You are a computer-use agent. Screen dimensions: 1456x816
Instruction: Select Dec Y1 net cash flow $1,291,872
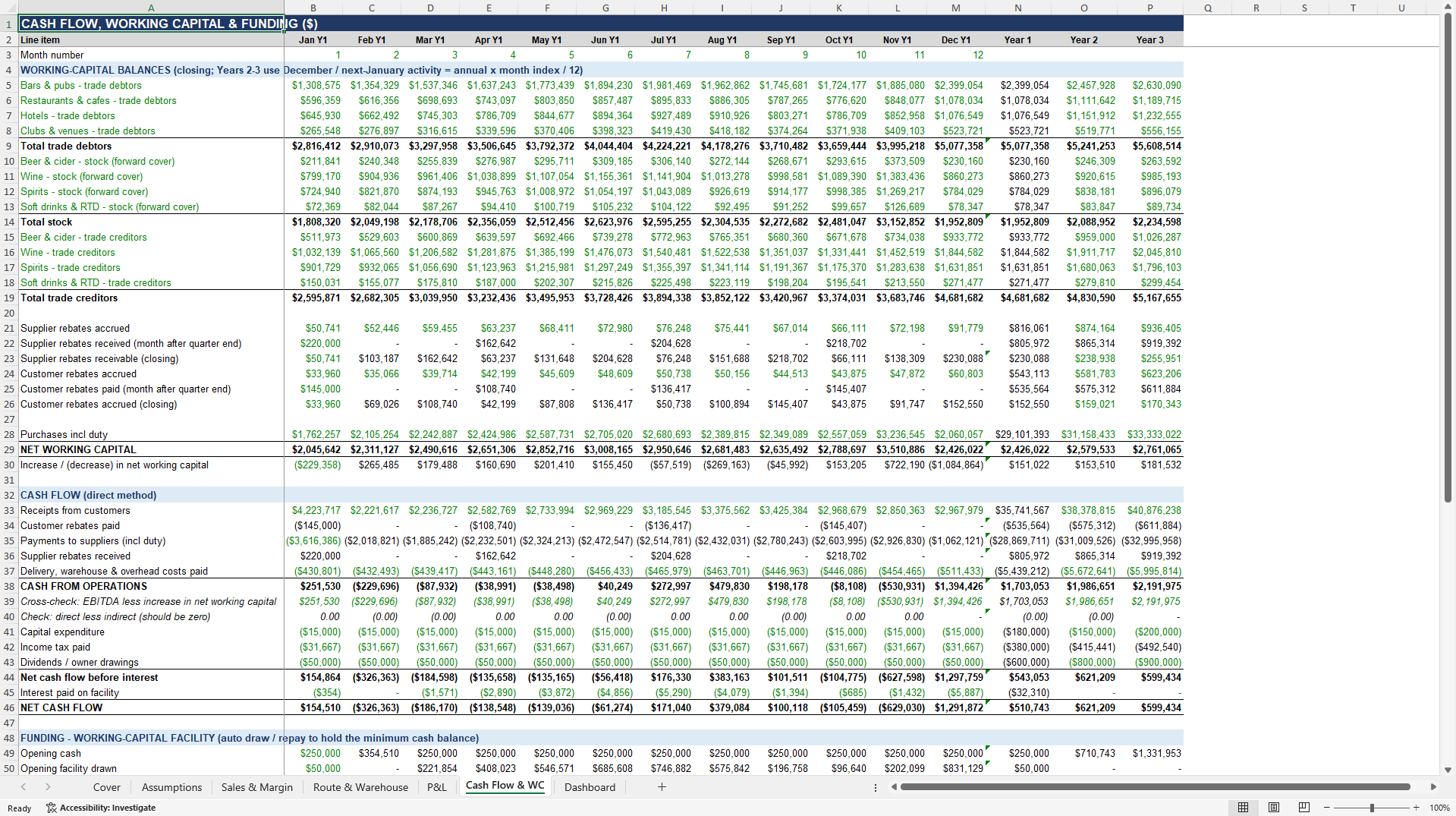(955, 707)
